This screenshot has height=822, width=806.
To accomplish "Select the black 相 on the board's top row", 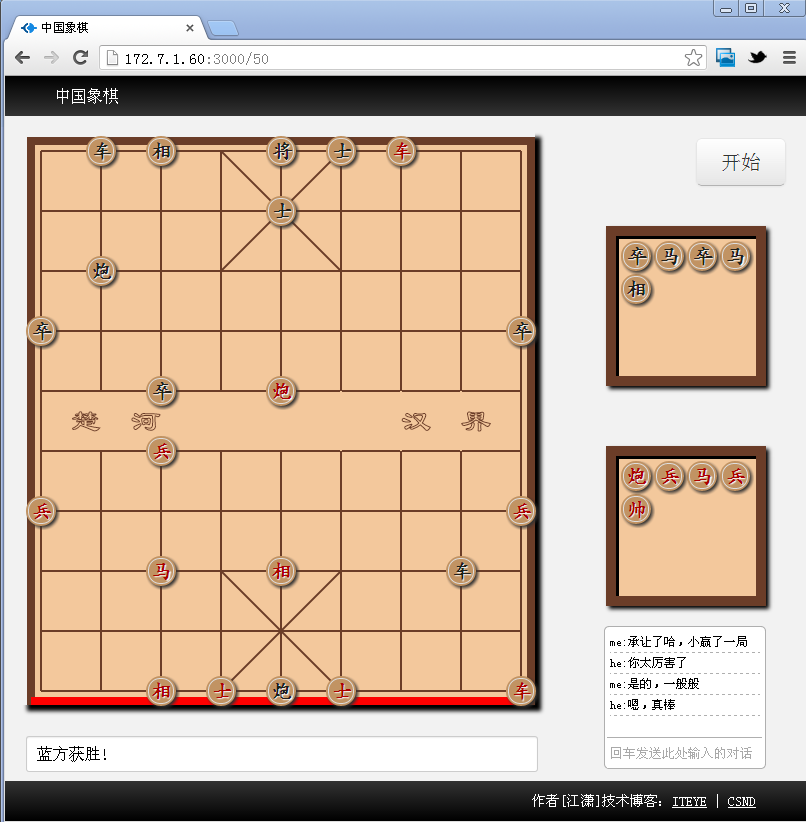I will [x=162, y=152].
